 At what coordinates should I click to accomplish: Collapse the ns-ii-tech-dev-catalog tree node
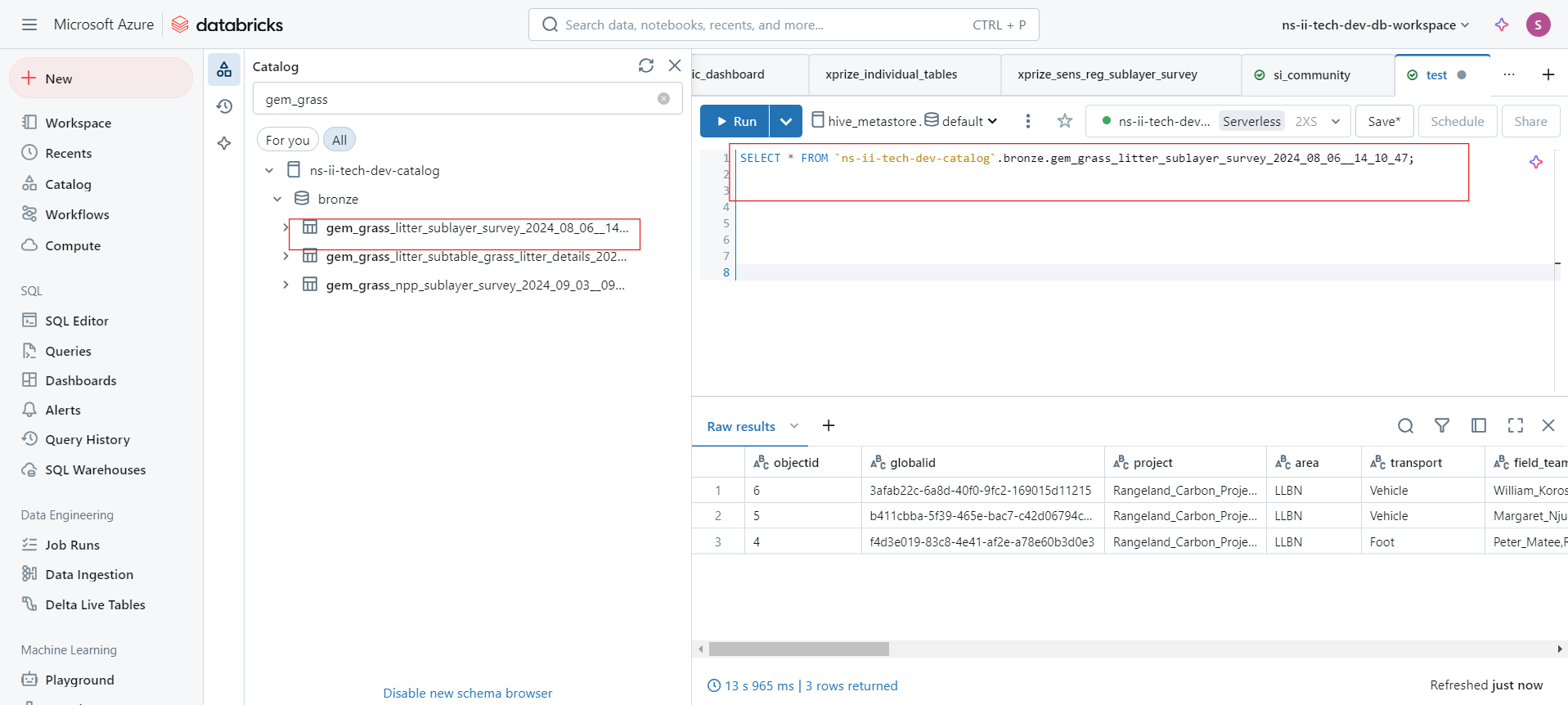(269, 170)
